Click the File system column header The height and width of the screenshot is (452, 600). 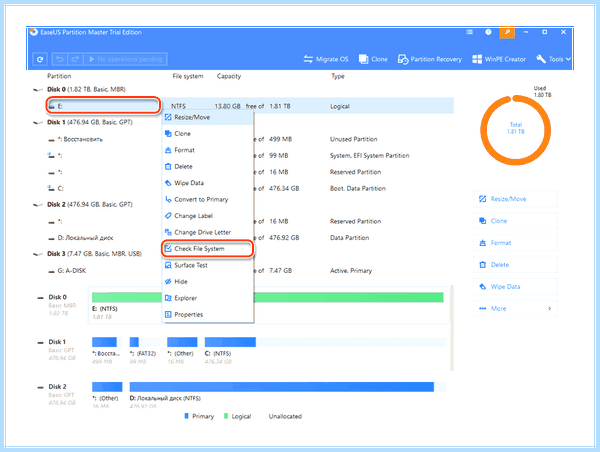coord(188,76)
